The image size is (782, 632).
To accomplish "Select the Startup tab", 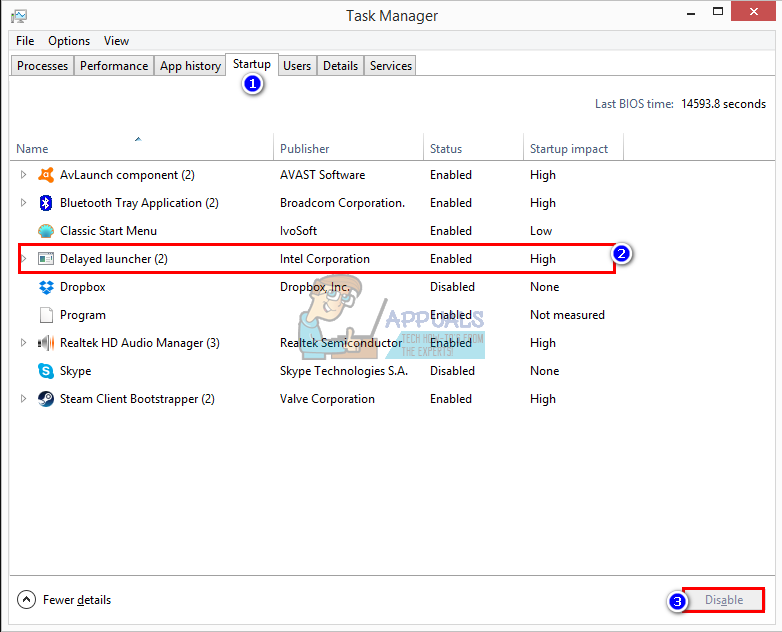I will tap(252, 64).
